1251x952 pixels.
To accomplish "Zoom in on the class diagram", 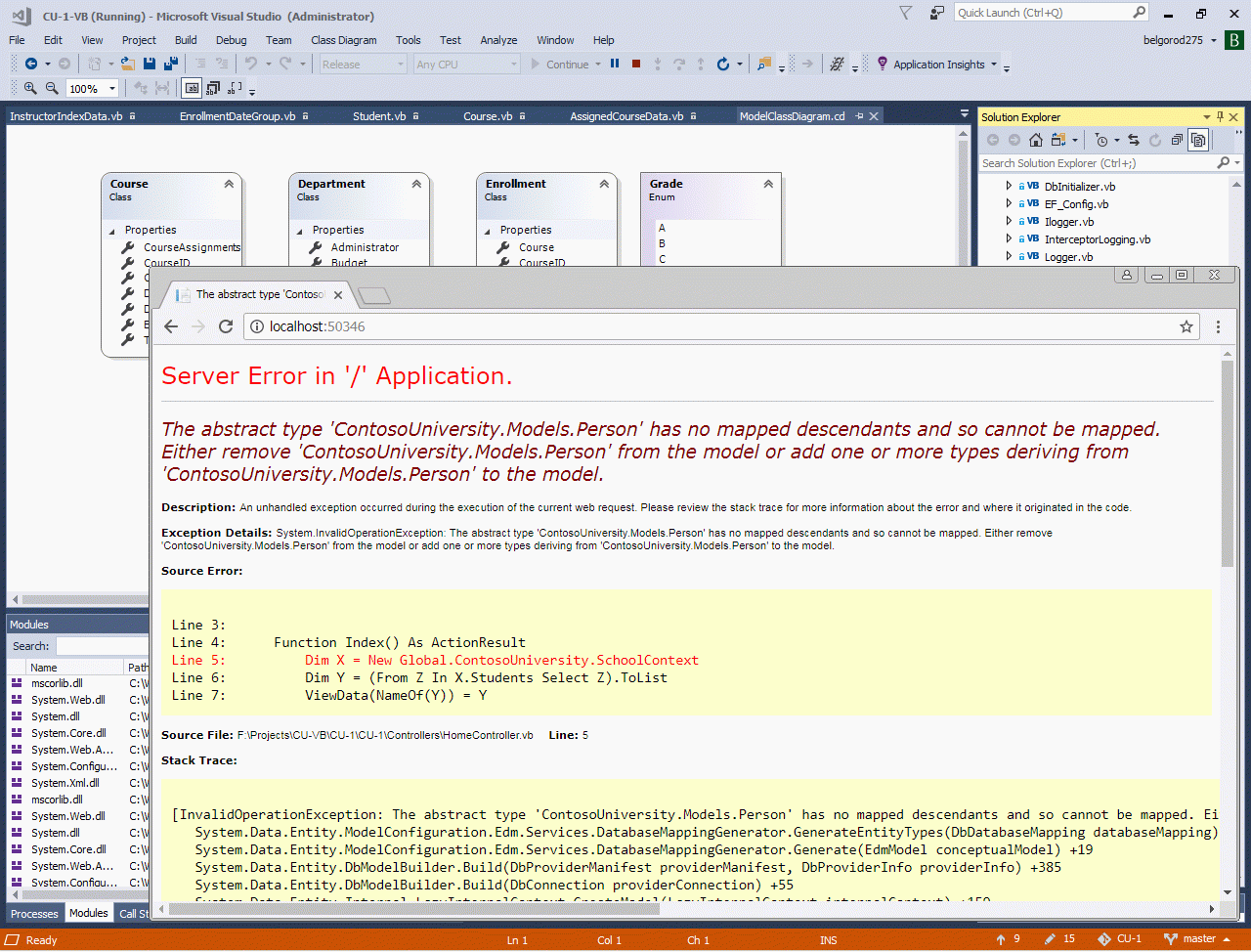I will [x=30, y=88].
